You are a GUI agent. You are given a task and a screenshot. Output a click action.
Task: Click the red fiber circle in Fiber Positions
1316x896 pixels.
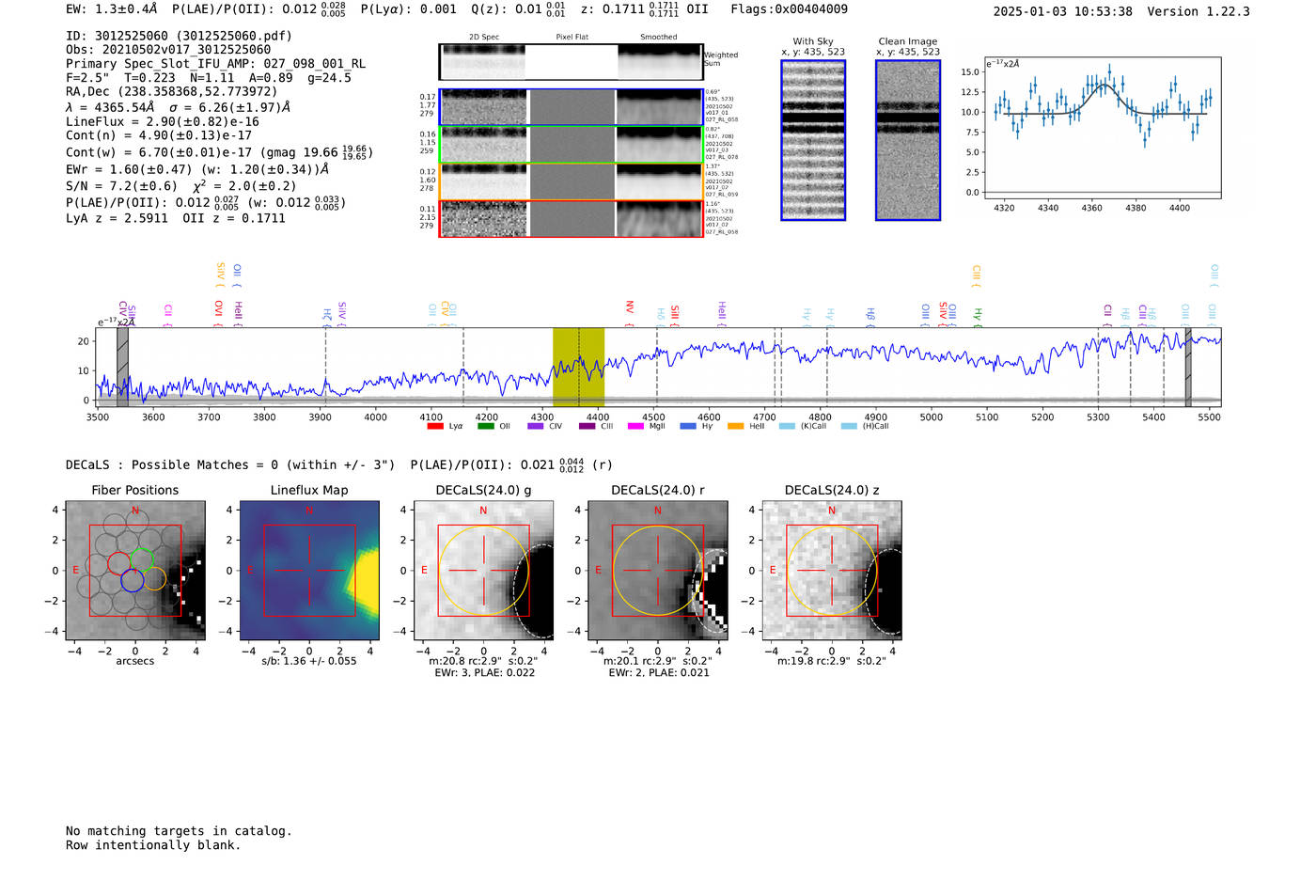point(119,563)
